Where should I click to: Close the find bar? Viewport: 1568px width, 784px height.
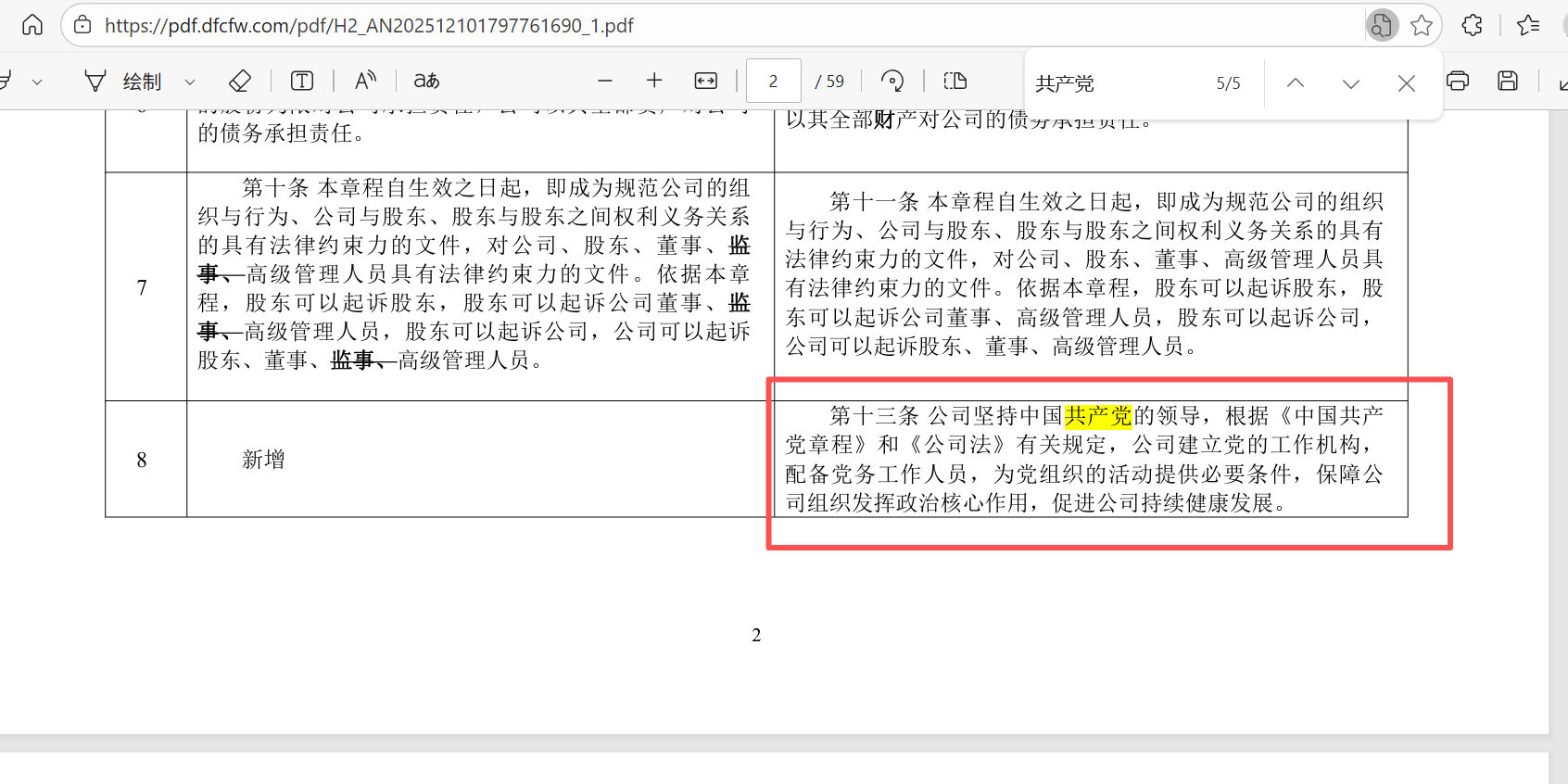click(1406, 83)
